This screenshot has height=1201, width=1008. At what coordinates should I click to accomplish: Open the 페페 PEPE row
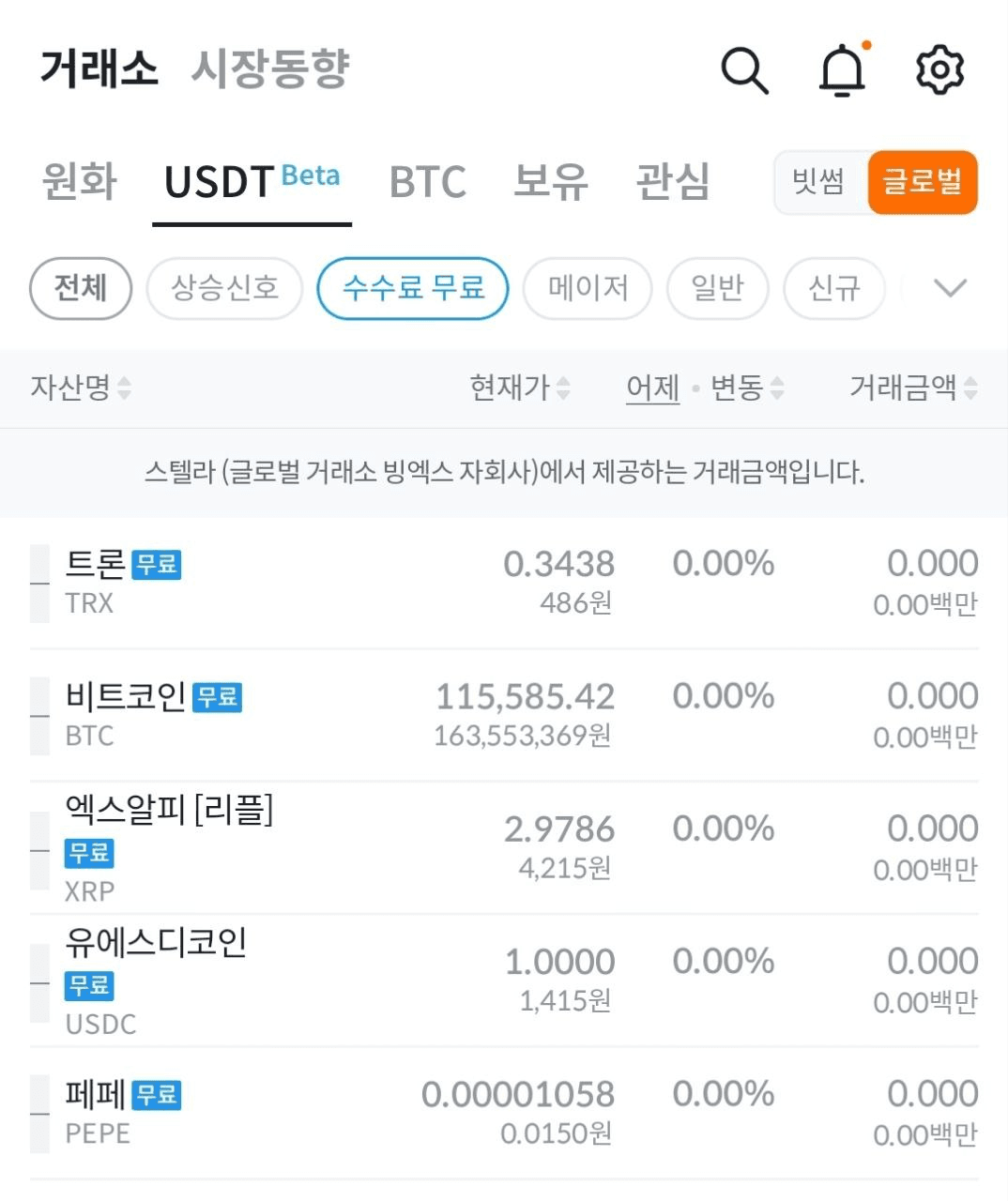pyautogui.click(x=504, y=1114)
